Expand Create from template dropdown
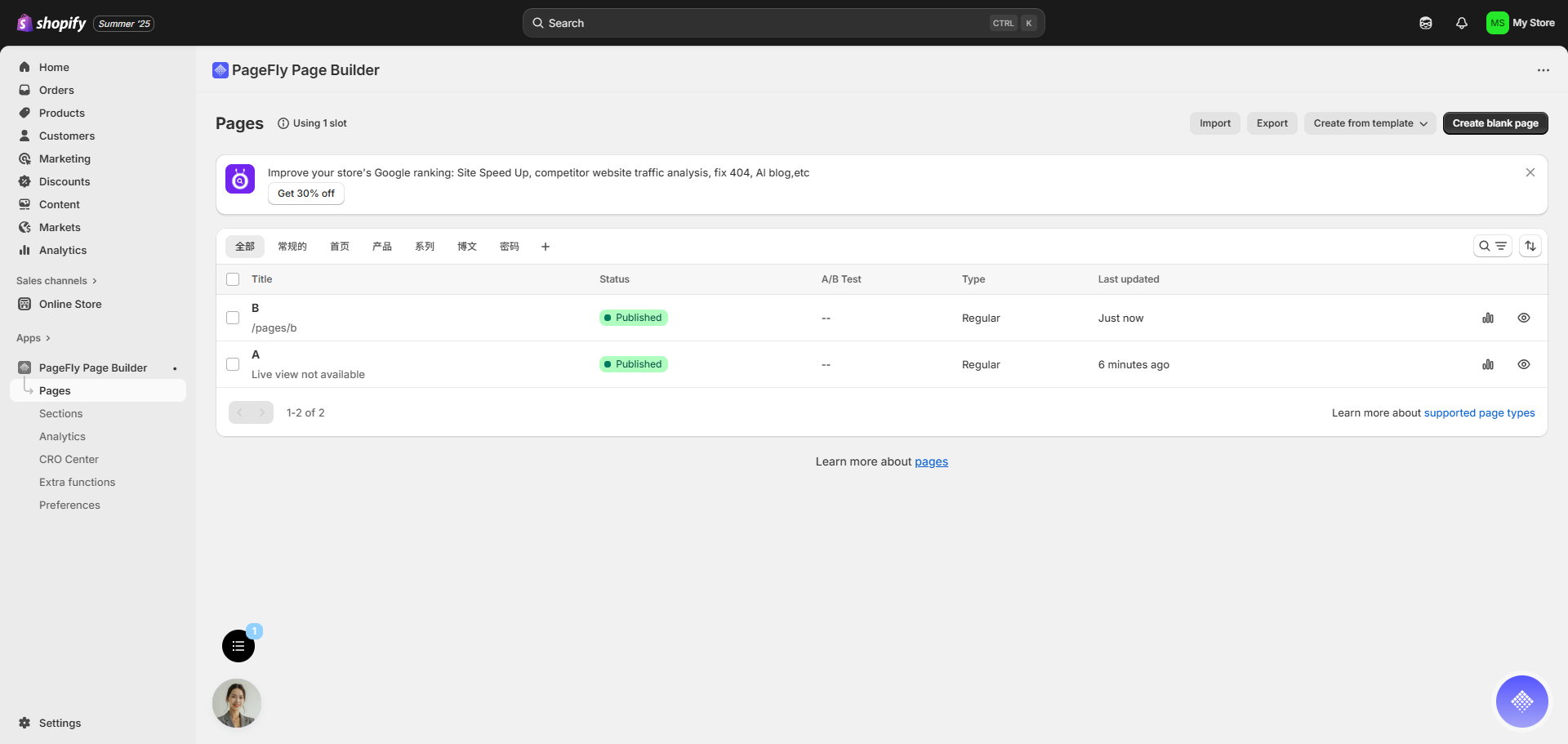 [x=1370, y=123]
